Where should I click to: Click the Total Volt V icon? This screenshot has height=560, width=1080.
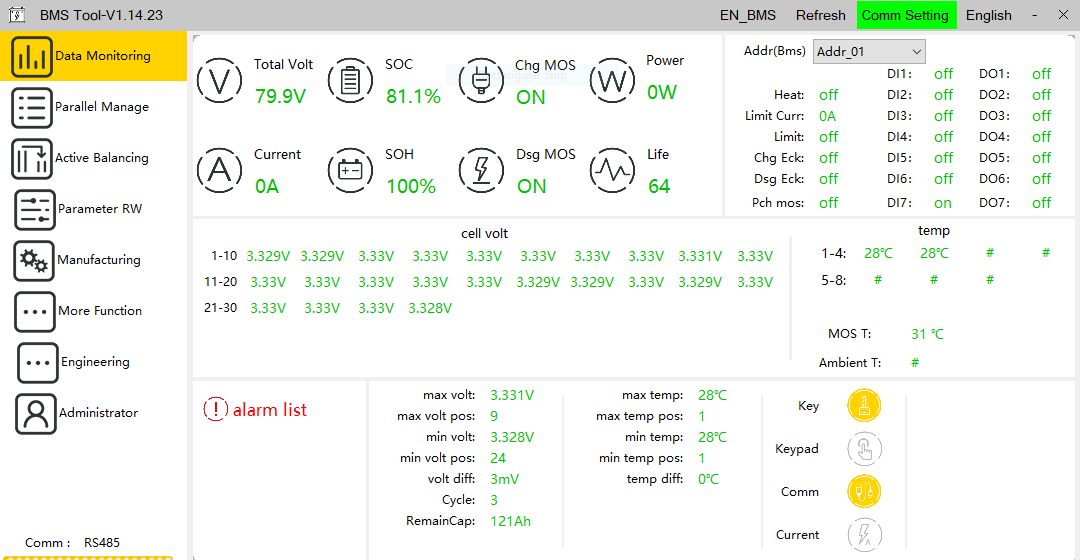[x=219, y=81]
